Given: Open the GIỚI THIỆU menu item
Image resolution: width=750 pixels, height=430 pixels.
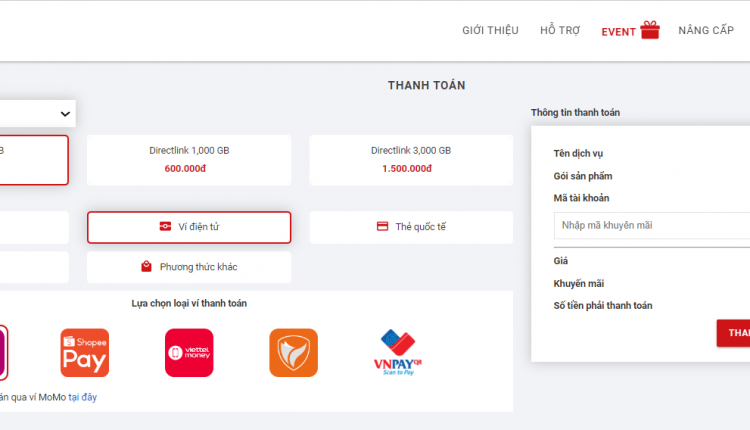Looking at the screenshot, I should (490, 31).
